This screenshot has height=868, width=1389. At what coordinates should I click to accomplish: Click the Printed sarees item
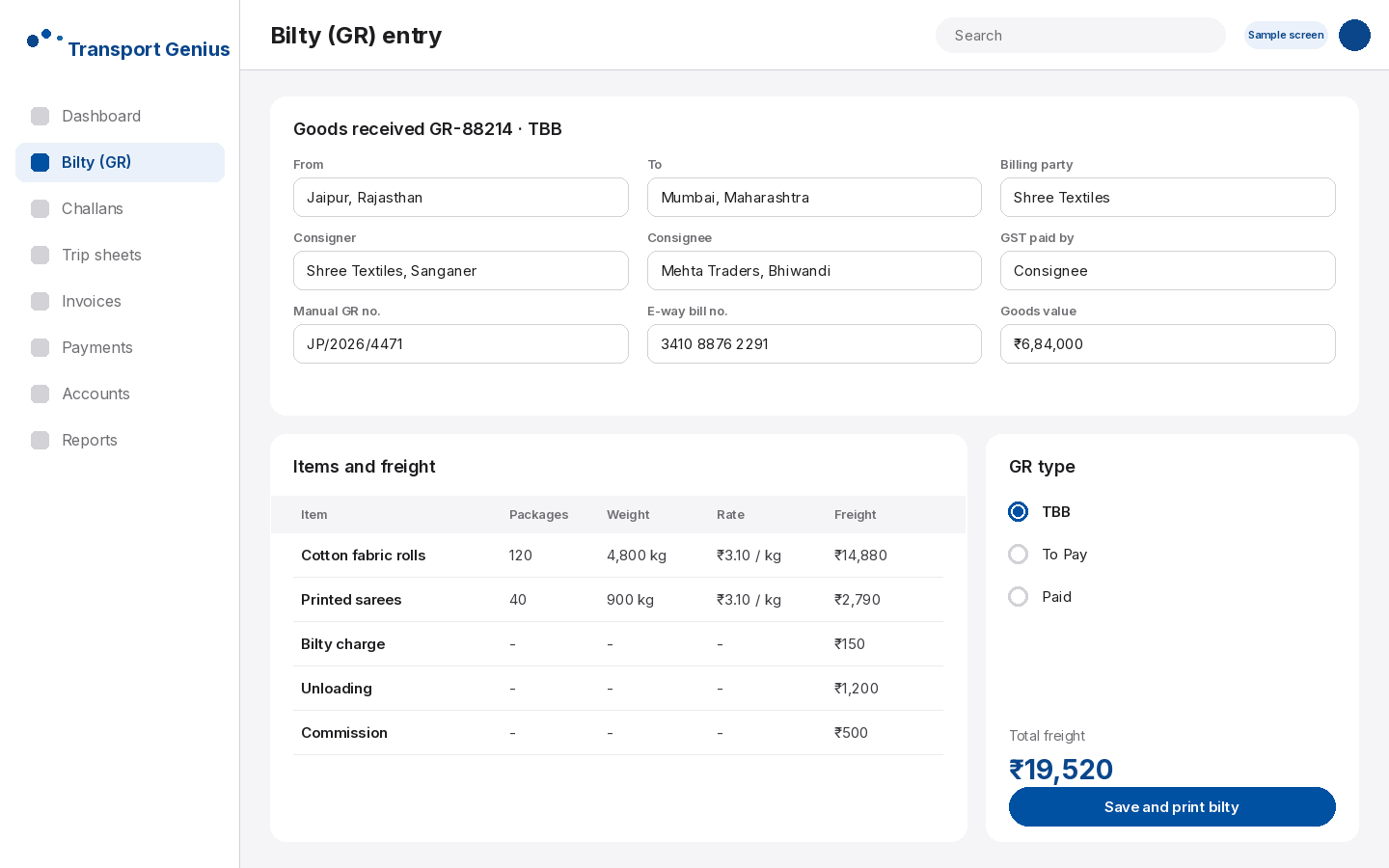[x=351, y=600]
